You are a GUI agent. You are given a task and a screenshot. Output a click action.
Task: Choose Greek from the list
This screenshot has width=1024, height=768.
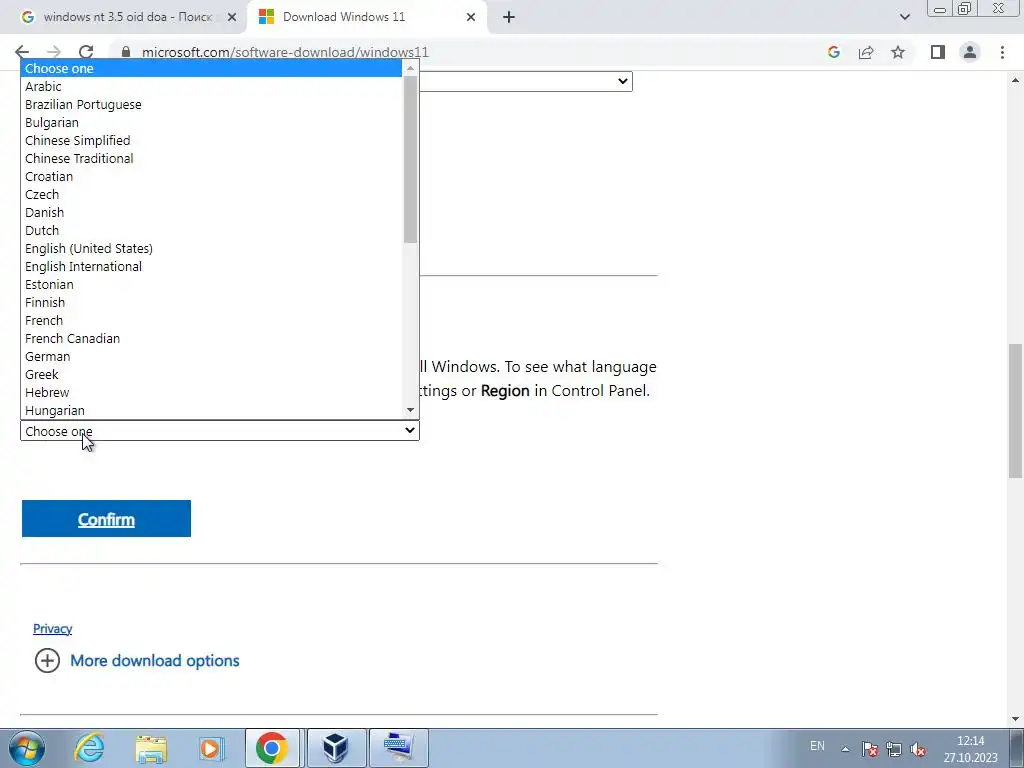[212, 374]
